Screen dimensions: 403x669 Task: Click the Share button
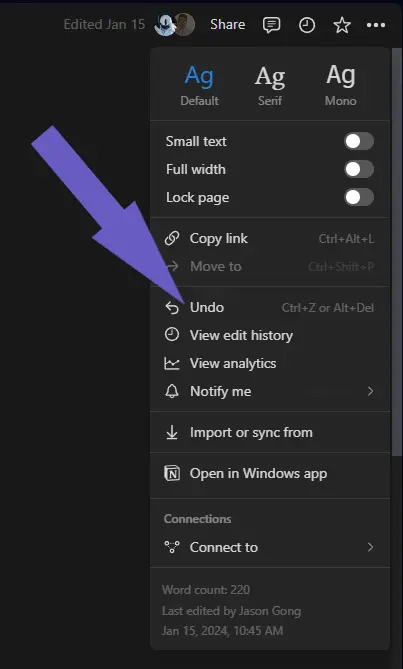[x=227, y=25]
